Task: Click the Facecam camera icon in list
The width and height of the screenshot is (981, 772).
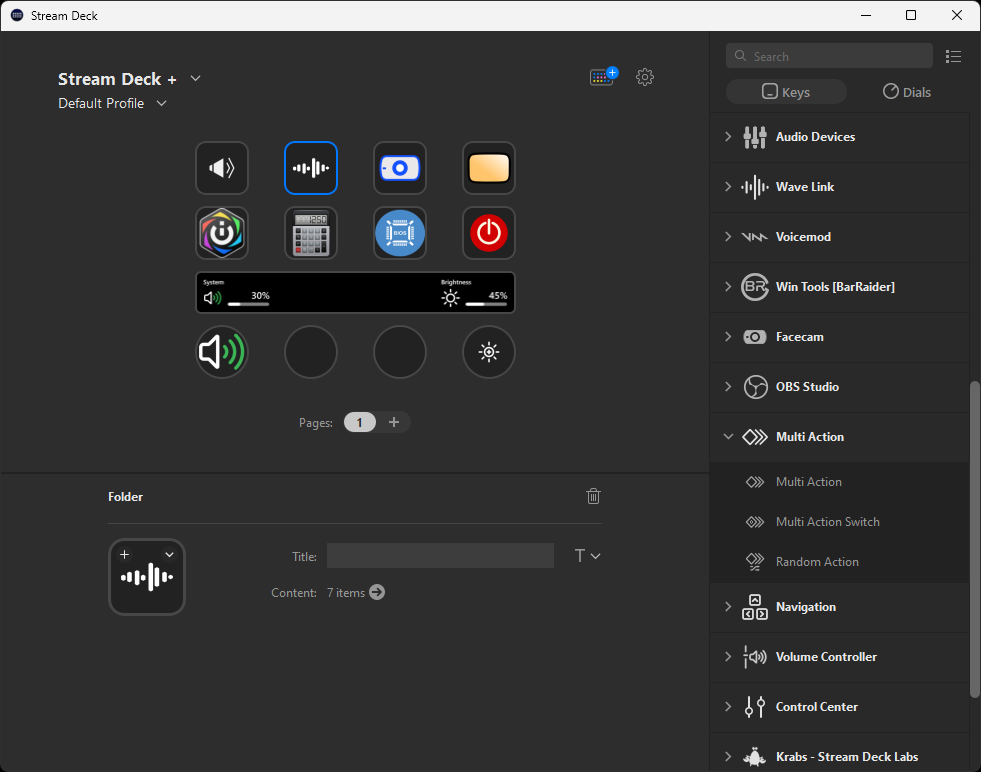Action: (x=755, y=337)
